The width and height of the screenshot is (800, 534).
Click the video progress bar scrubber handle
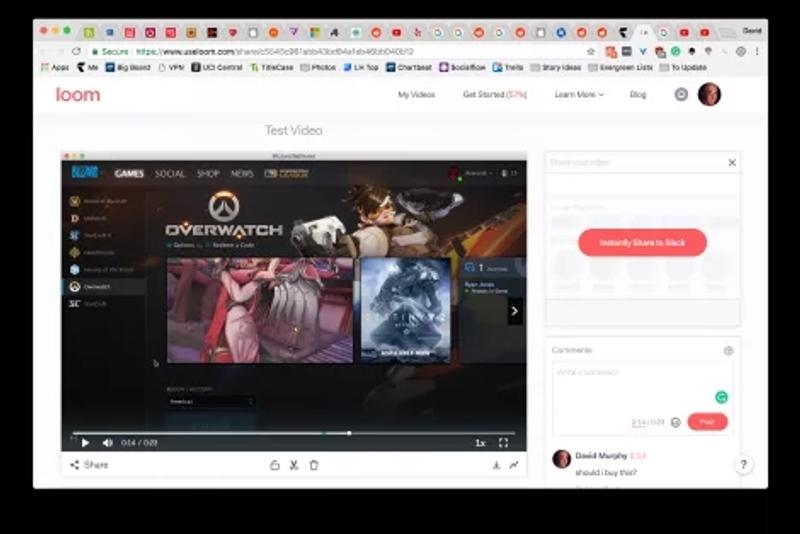tap(349, 433)
